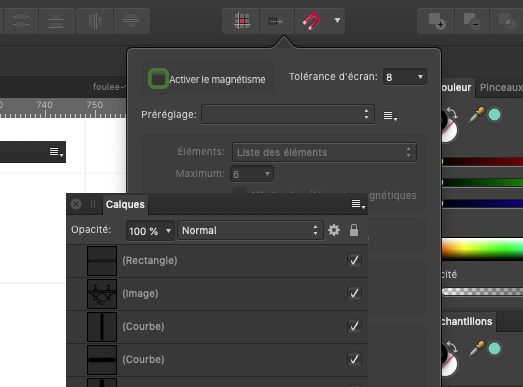Toggle visibility of first (Courbe) layer
This screenshot has width=523, height=387.
pyautogui.click(x=354, y=326)
